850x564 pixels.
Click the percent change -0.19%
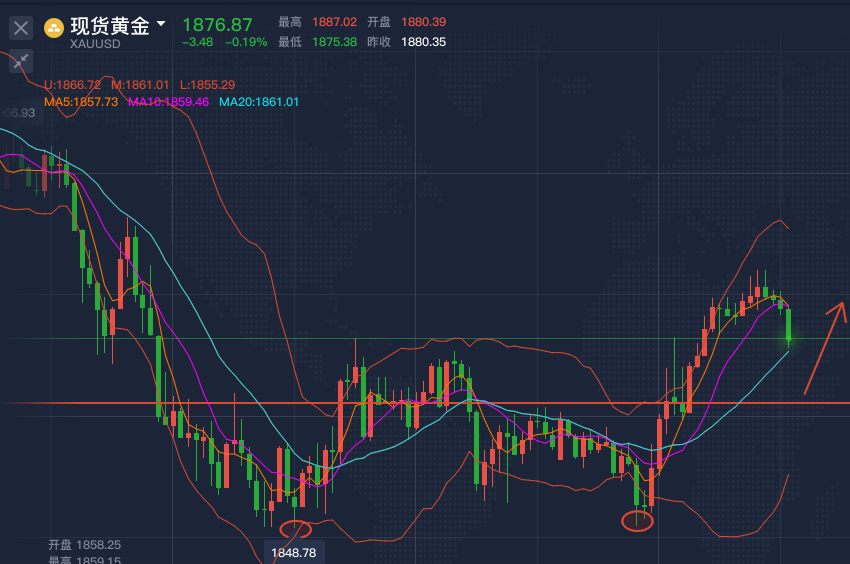pos(246,42)
